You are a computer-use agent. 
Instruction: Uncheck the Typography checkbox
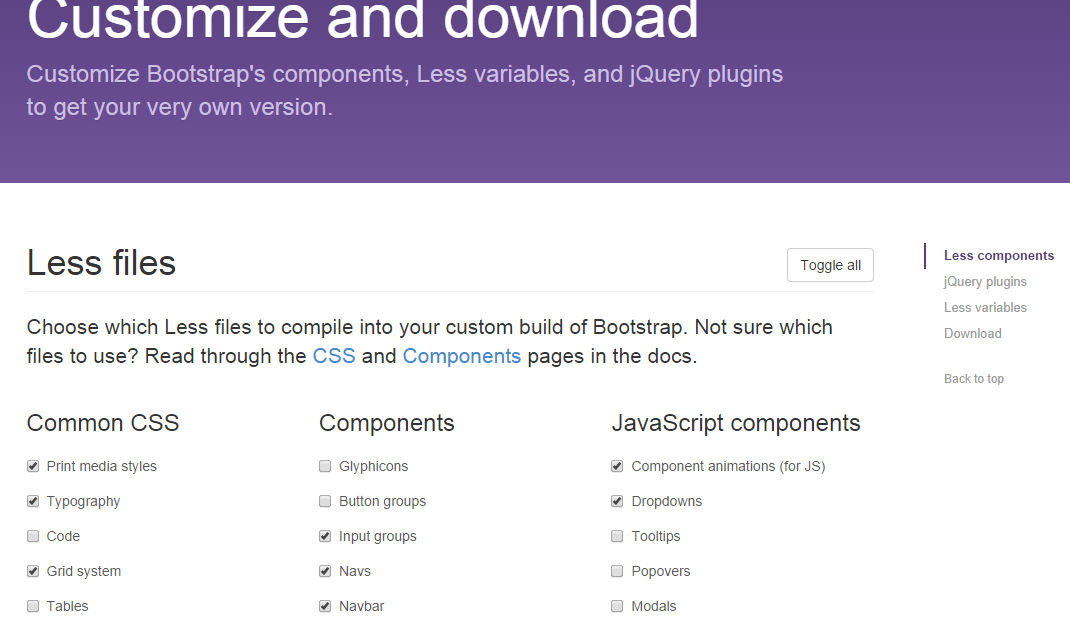pos(33,501)
